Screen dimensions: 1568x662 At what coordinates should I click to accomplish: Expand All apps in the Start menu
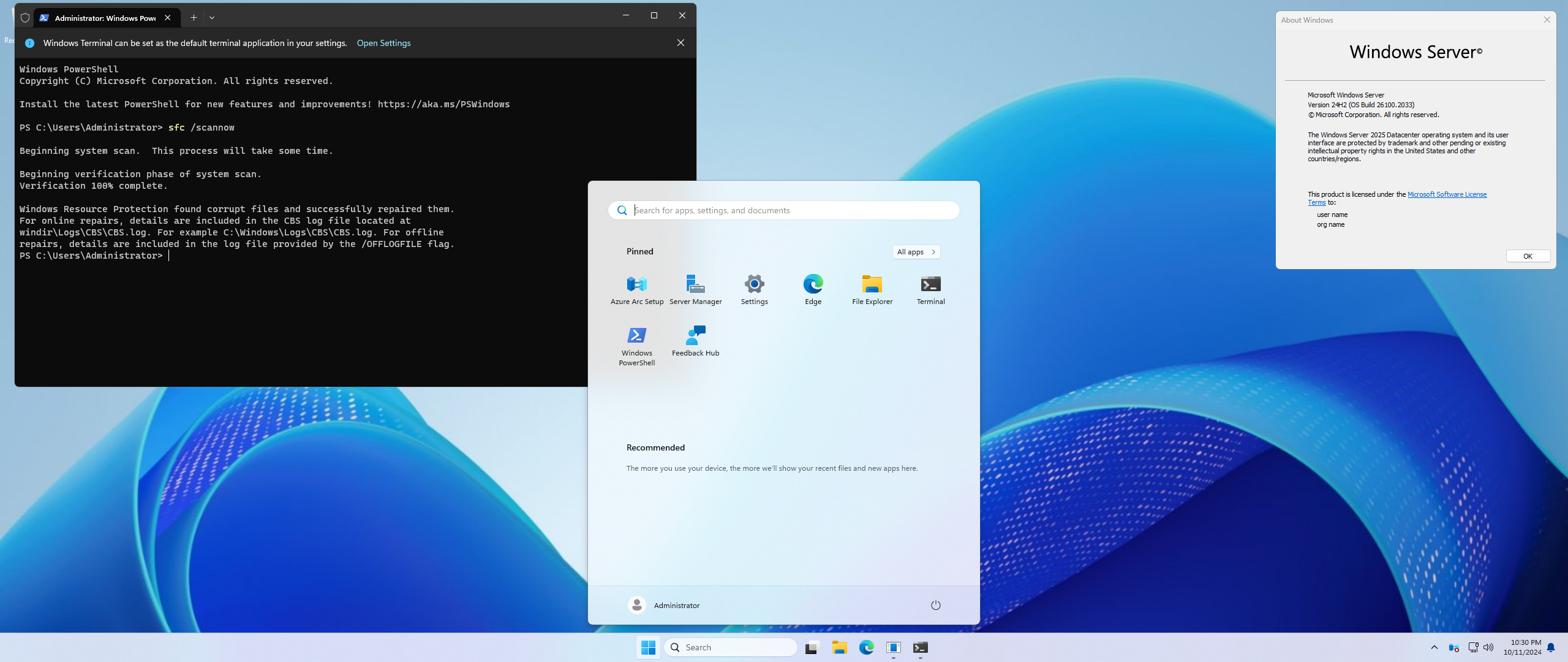pyautogui.click(x=916, y=252)
